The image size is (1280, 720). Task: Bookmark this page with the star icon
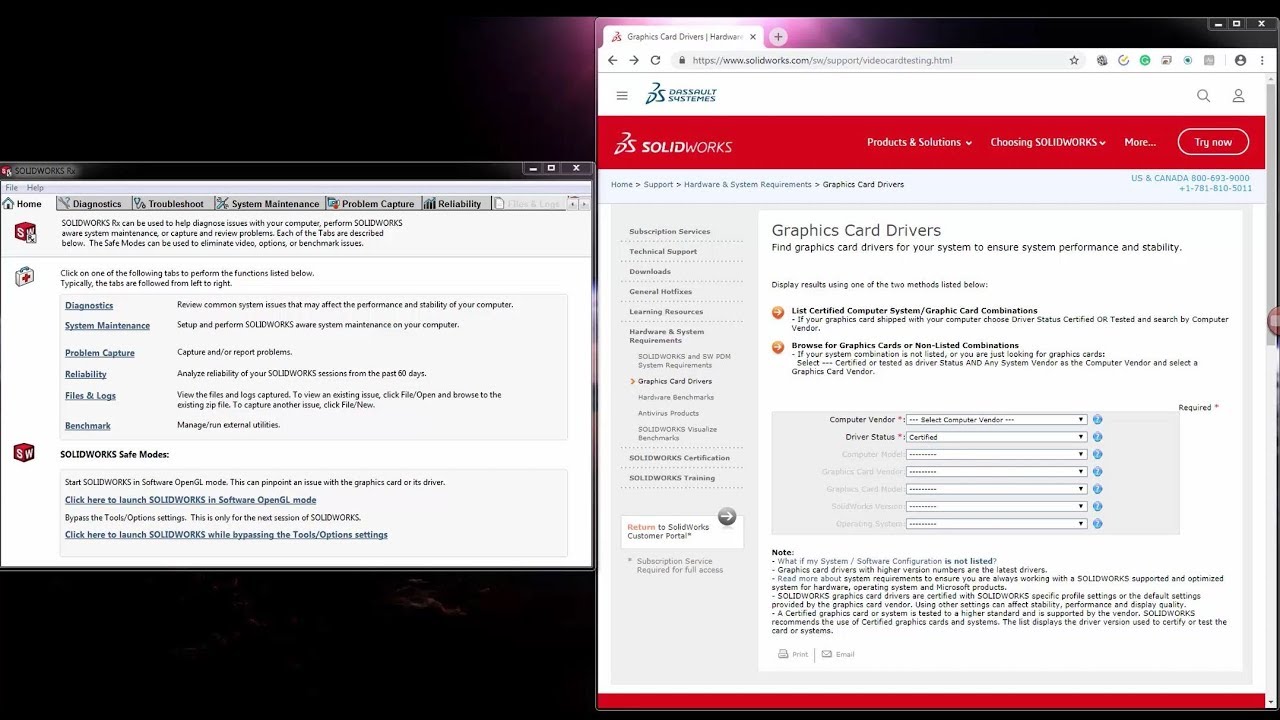coord(1074,60)
